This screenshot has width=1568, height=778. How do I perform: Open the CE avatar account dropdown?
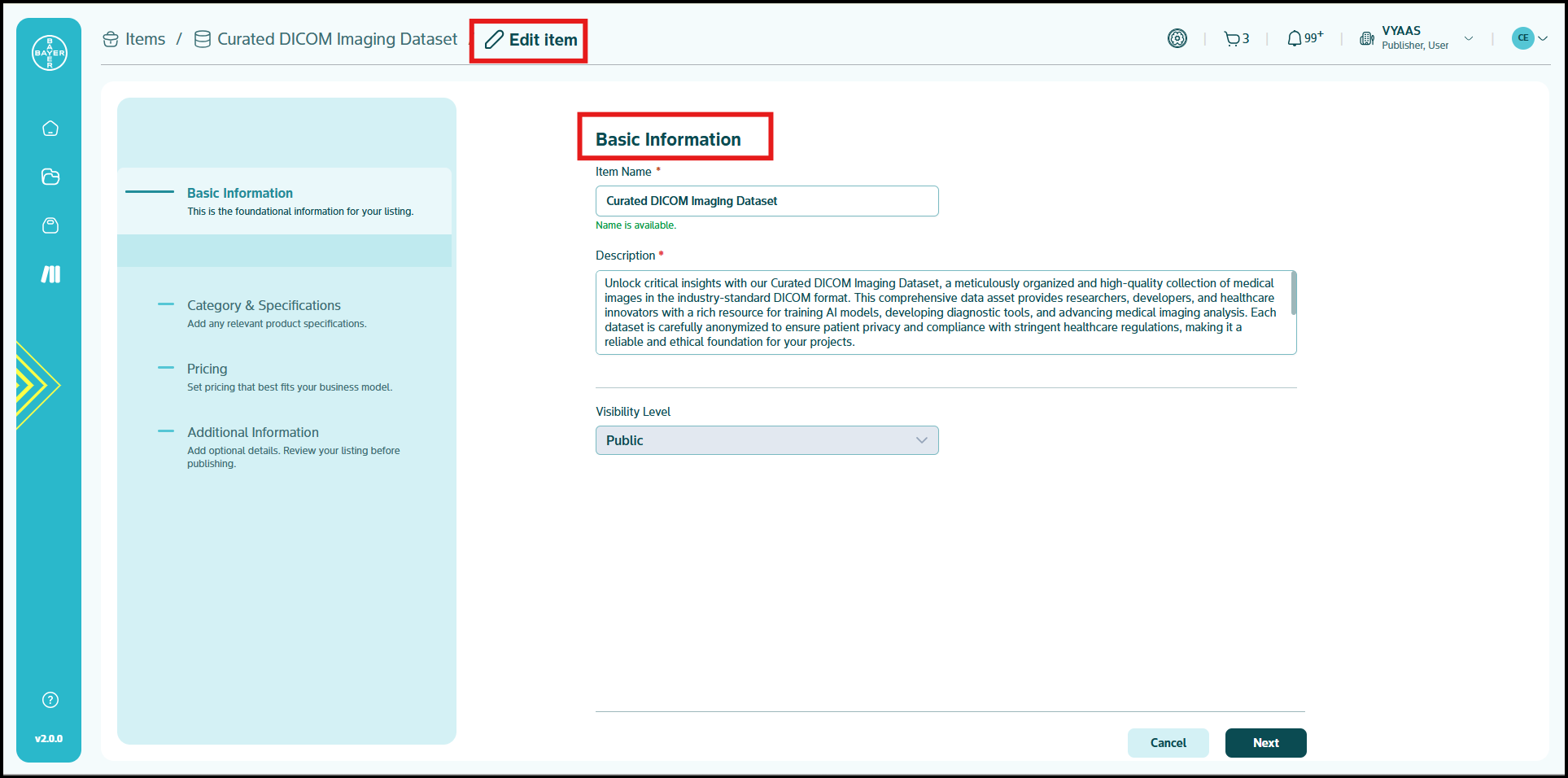point(1529,38)
